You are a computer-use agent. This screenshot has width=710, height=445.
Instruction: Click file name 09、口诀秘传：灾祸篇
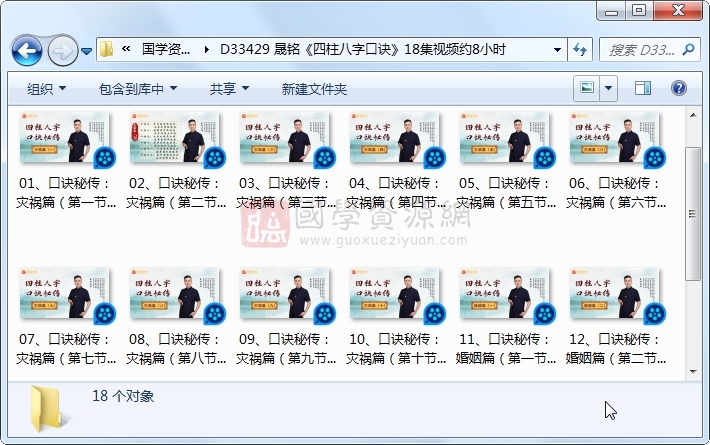click(x=286, y=349)
